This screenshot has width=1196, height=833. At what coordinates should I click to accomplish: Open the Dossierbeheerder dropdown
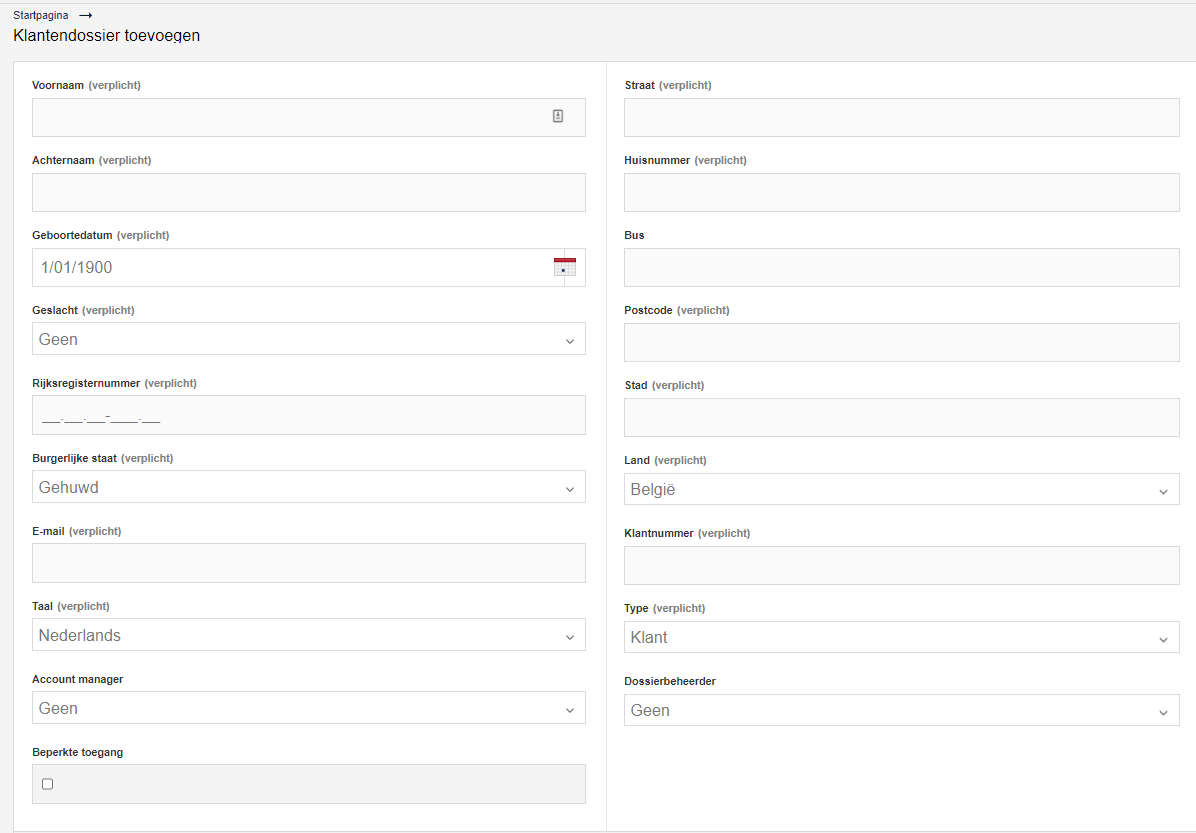pos(901,710)
